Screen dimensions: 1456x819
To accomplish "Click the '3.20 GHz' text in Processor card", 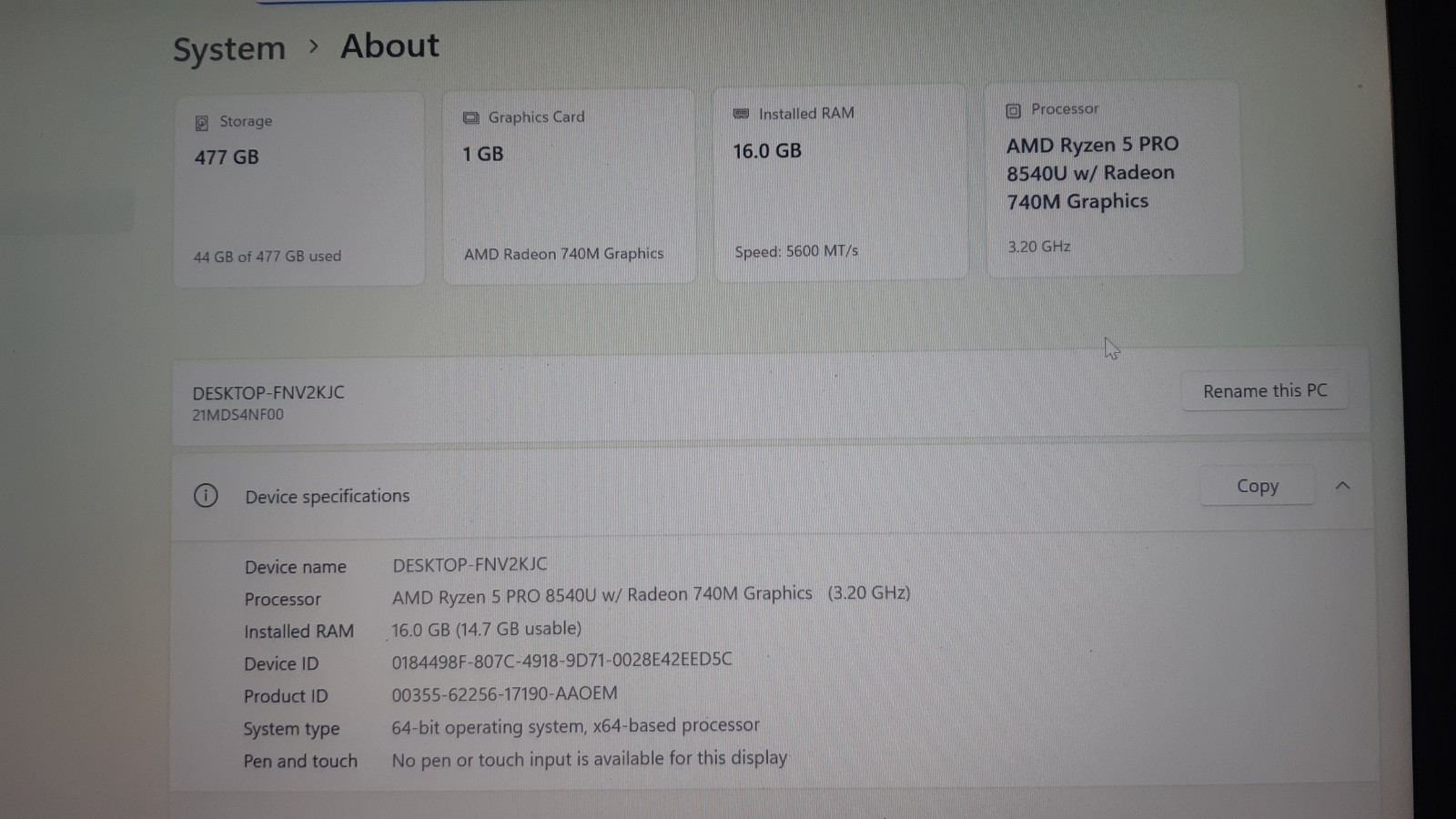I will pyautogui.click(x=1039, y=247).
